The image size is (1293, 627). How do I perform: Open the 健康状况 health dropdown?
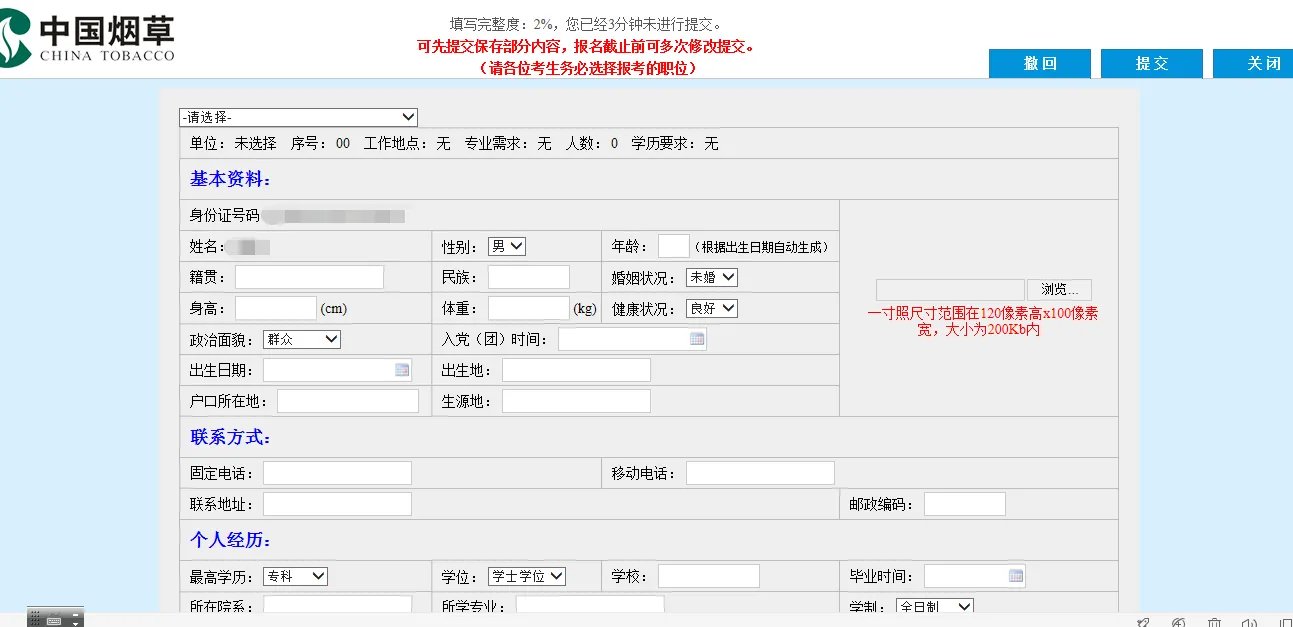tap(713, 308)
